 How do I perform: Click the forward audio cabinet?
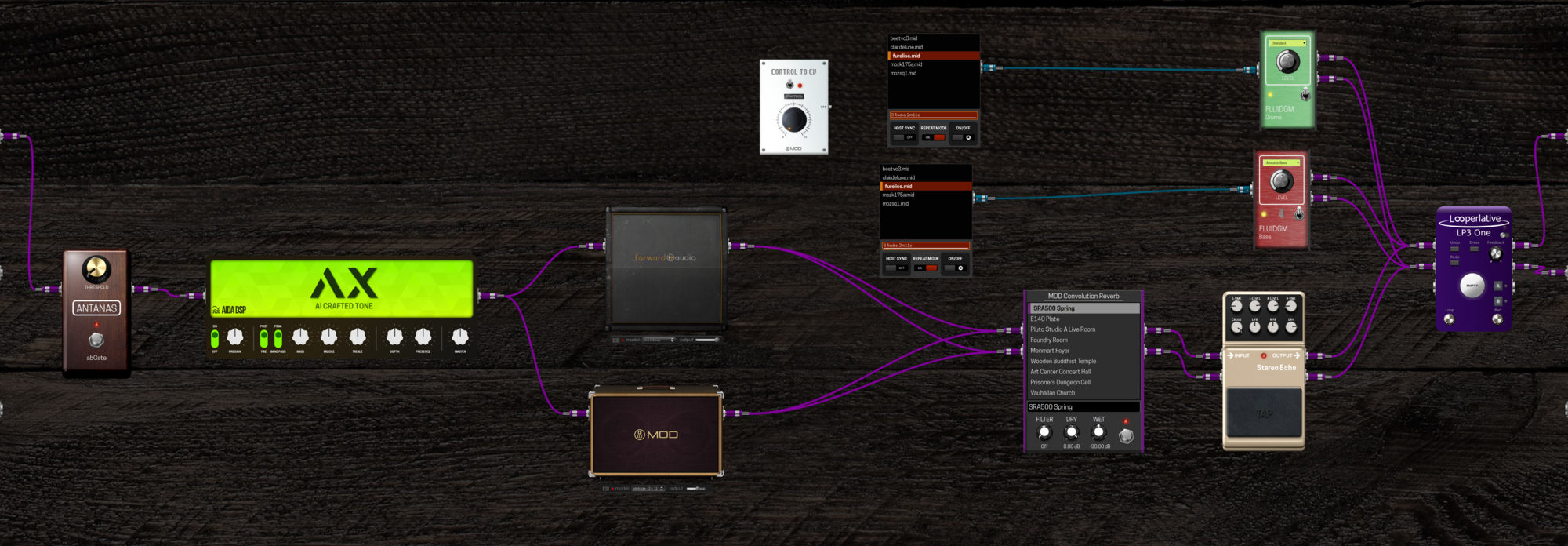click(666, 268)
